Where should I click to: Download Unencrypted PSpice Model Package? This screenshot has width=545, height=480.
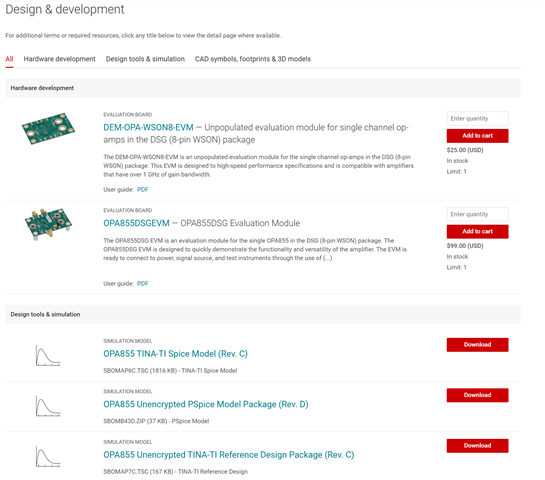(x=477, y=395)
